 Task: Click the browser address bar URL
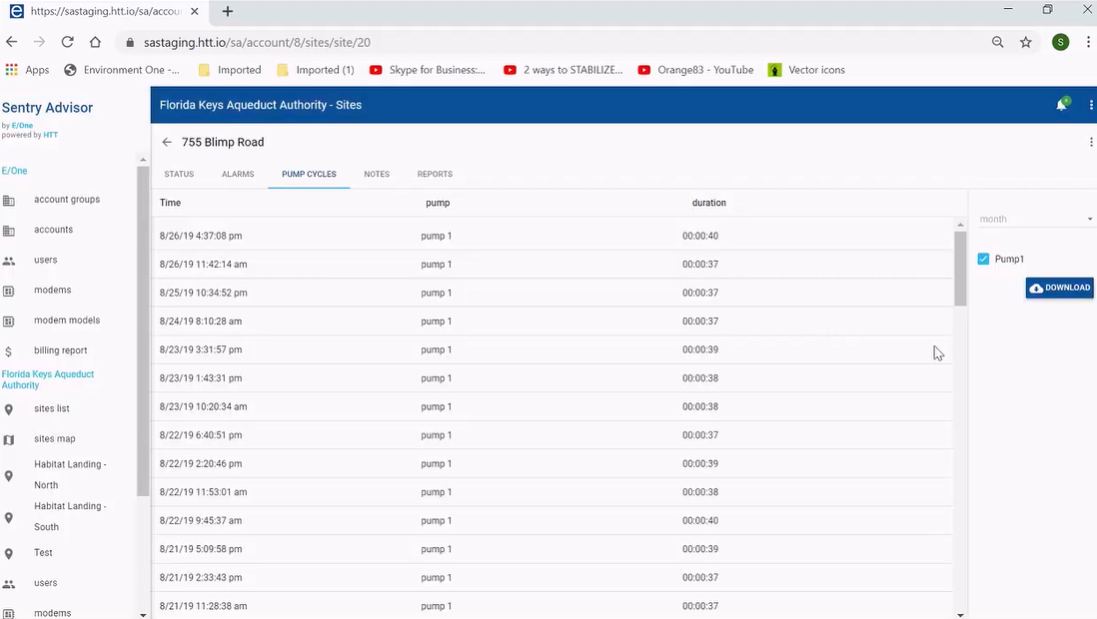tap(257, 42)
